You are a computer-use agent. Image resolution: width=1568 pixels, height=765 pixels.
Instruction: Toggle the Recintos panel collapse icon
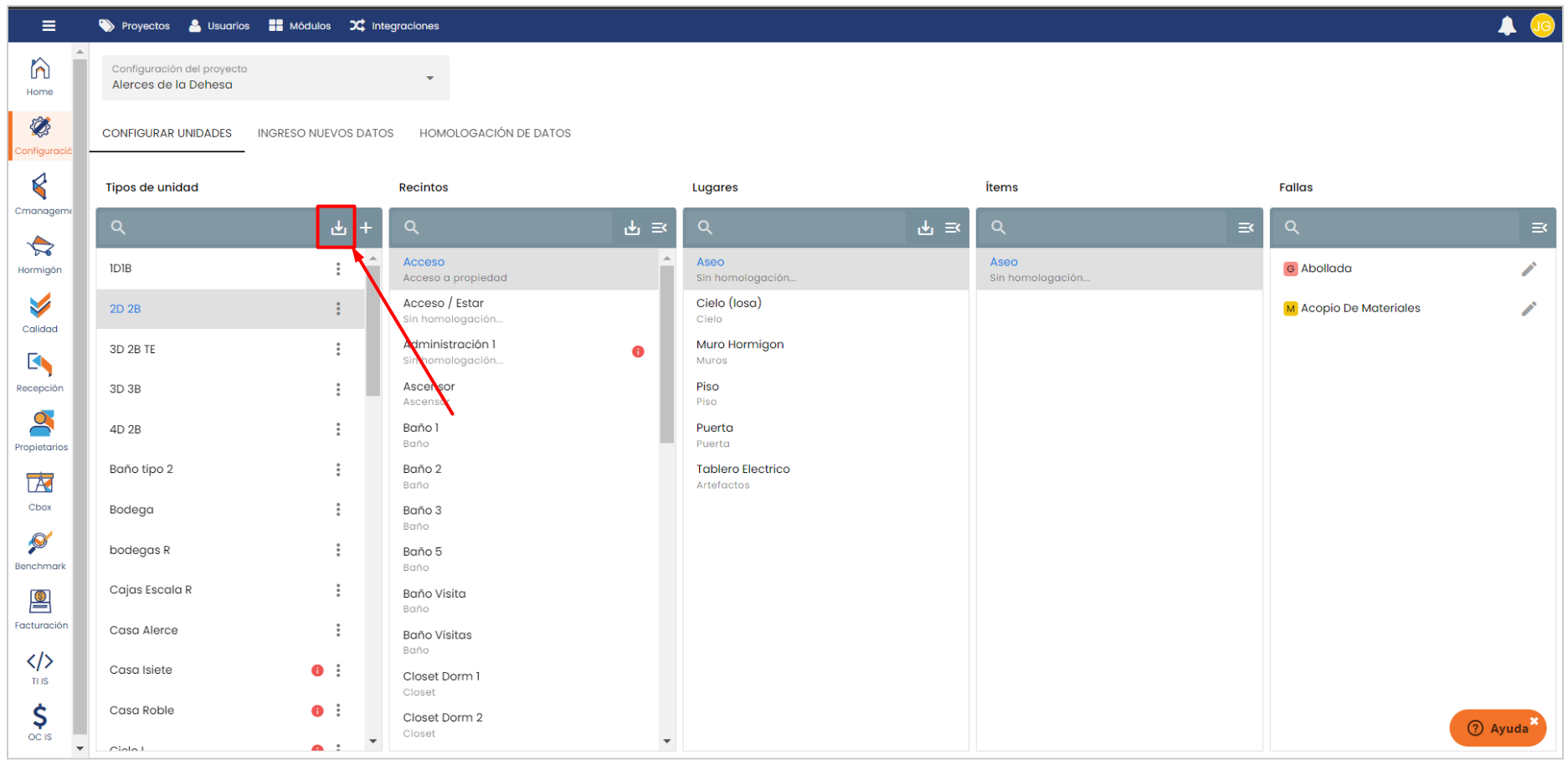point(660,228)
